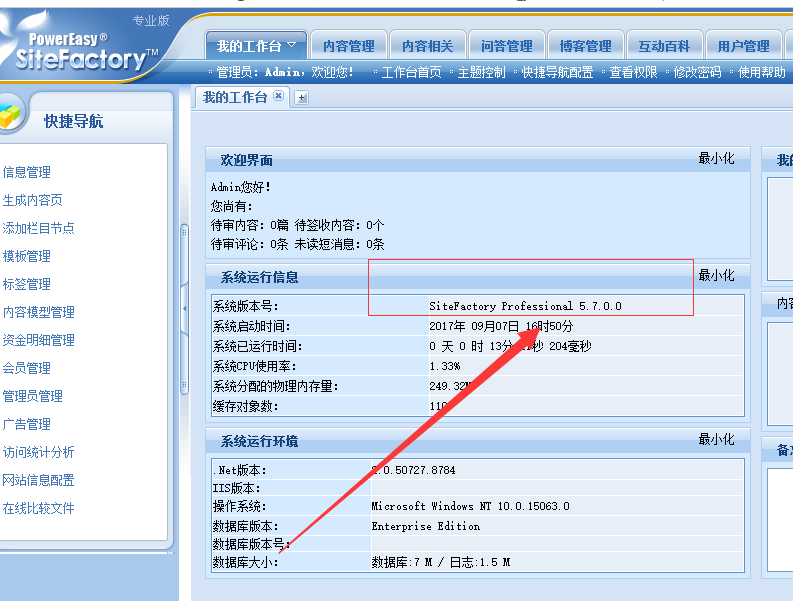Open 信息管理 in quick navigation
Viewport: 793px width, 601px height.
27,172
